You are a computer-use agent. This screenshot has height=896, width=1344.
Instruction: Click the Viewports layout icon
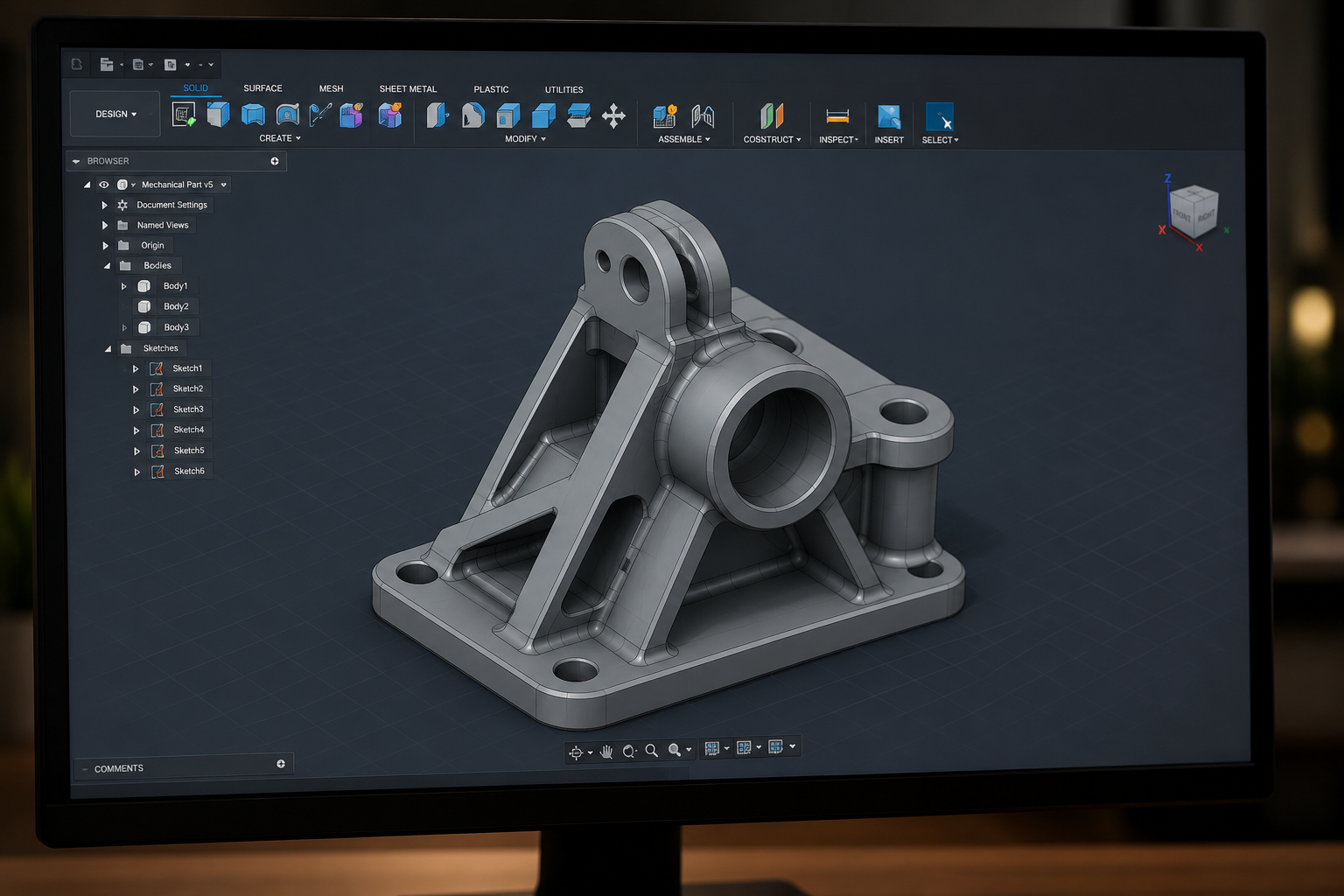[775, 746]
